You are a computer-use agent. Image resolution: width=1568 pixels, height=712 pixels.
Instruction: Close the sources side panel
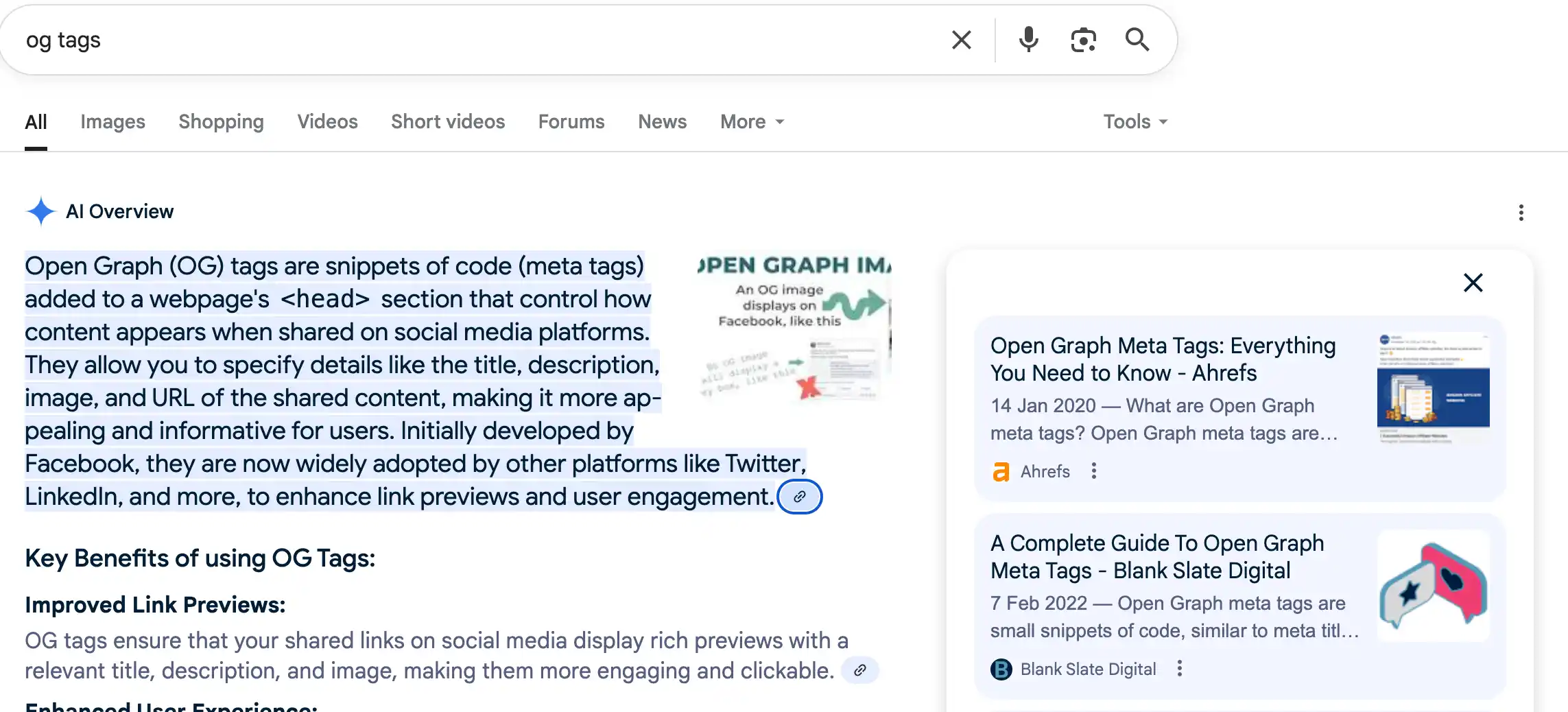coord(1473,283)
